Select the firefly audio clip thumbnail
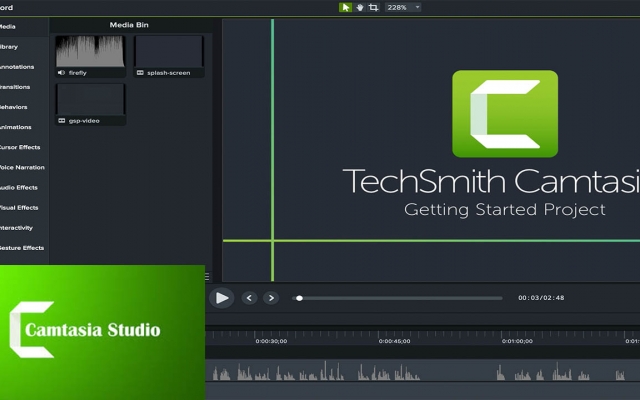640x400 pixels. click(90, 56)
